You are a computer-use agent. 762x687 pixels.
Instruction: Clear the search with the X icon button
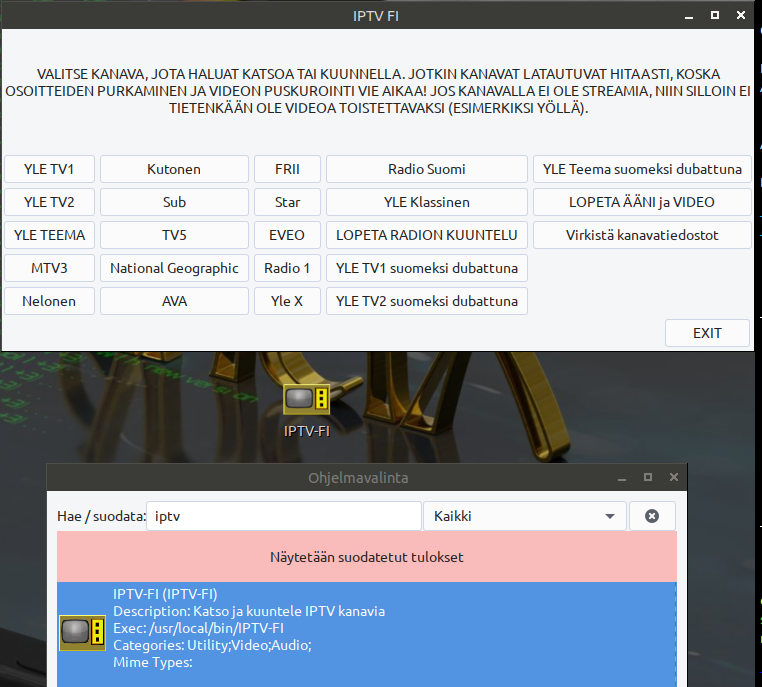tap(652, 516)
